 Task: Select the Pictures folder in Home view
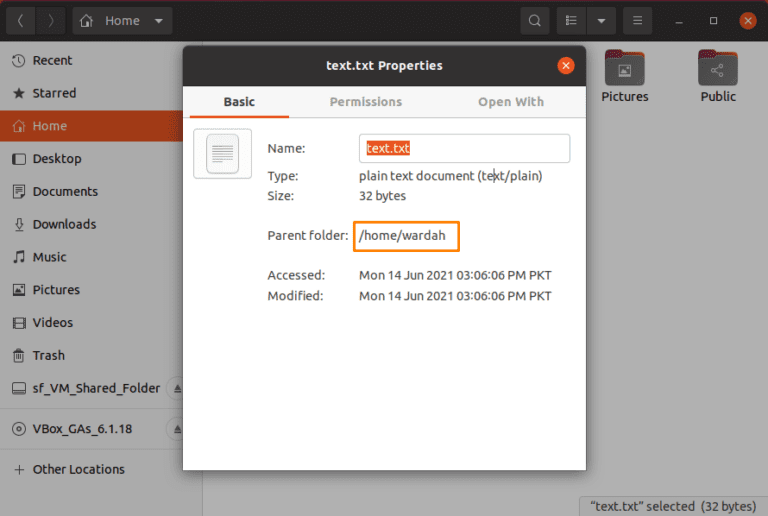(624, 76)
